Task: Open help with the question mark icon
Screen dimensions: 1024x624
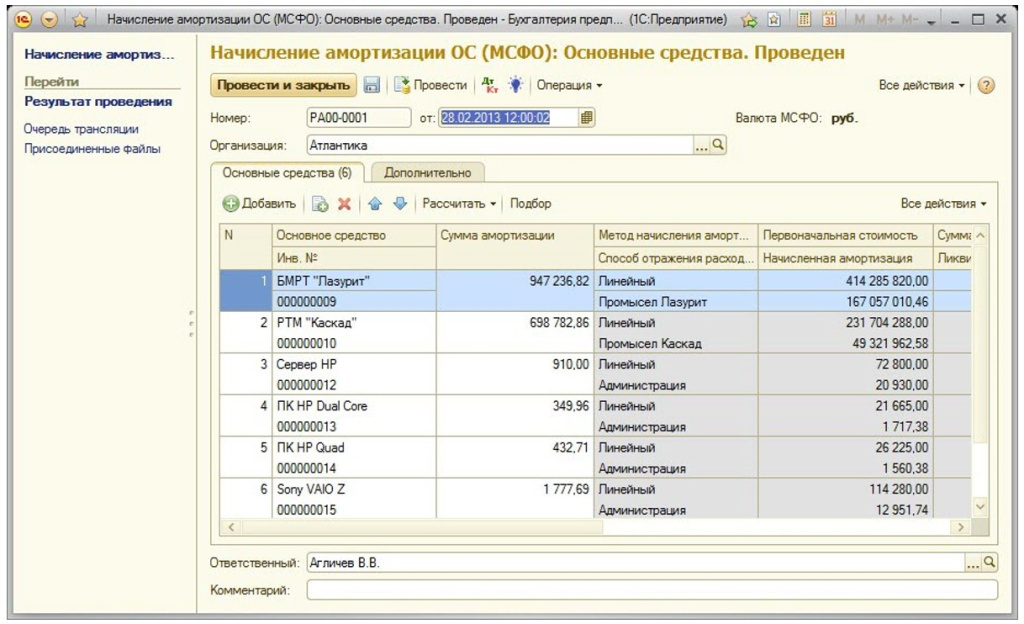Action: pos(986,86)
